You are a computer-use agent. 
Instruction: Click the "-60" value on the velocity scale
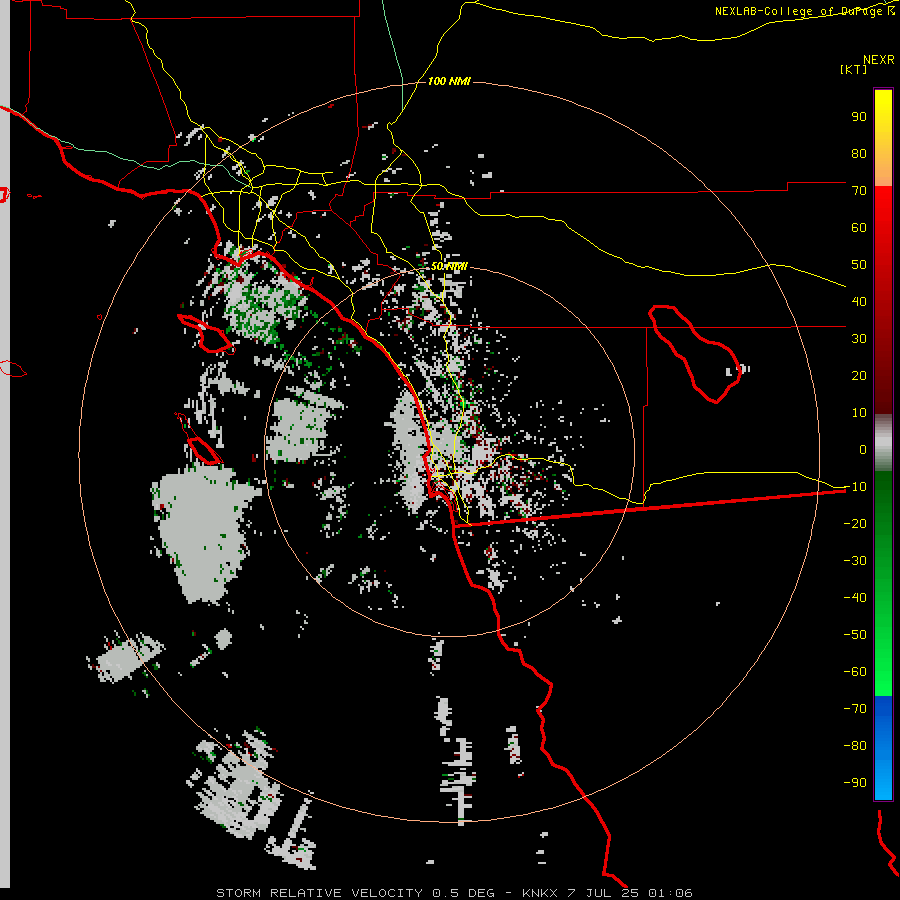coord(855,672)
